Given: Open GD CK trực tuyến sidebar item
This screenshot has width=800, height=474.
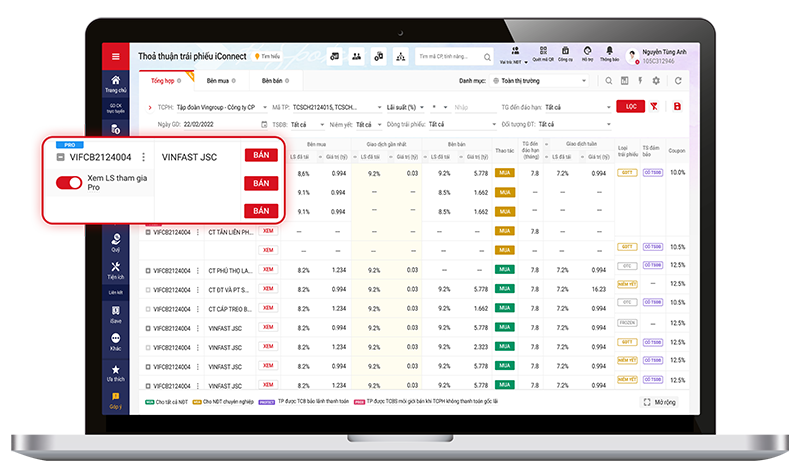Looking at the screenshot, I should 116,108.
